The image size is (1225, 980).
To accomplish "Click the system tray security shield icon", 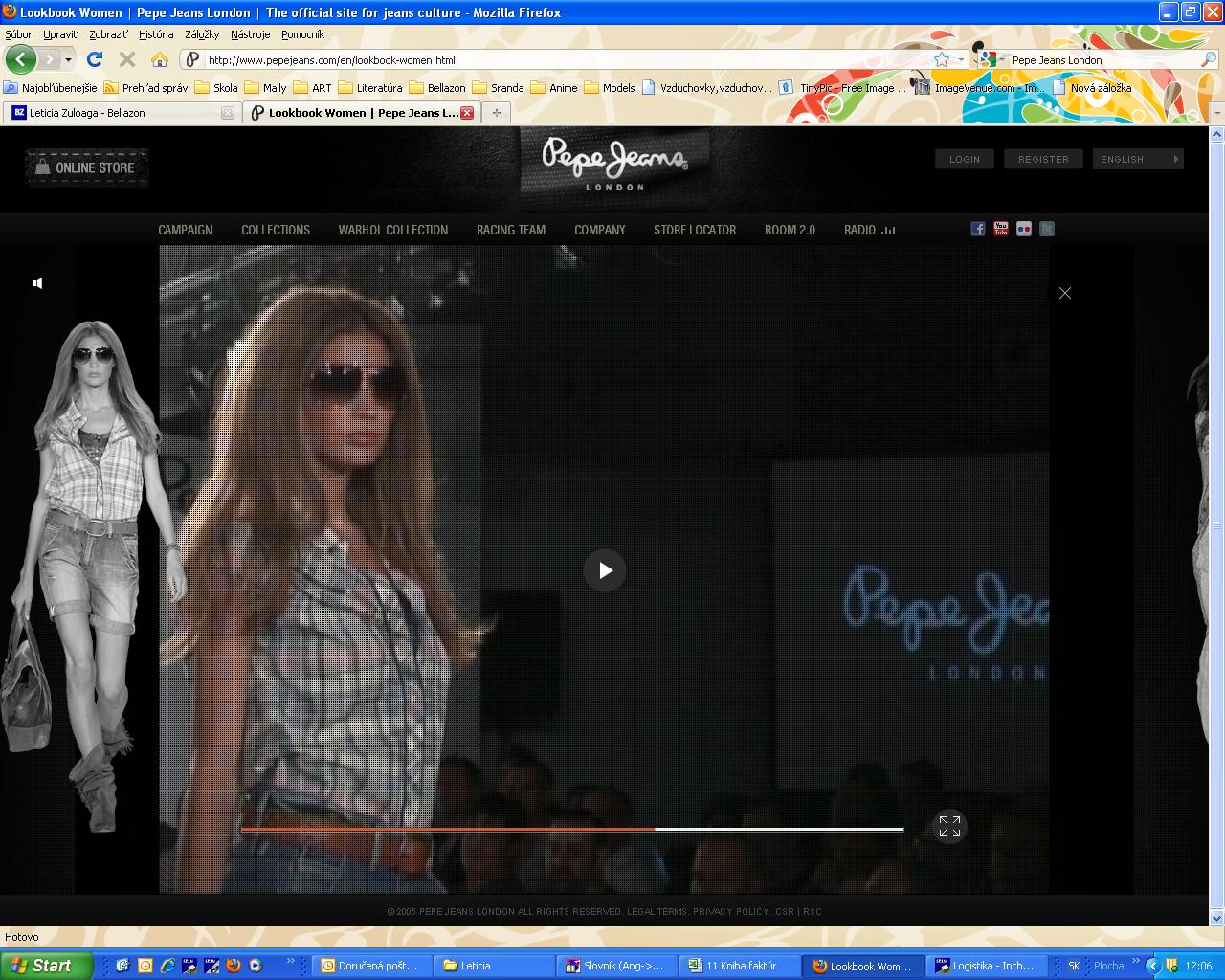I will tap(1171, 966).
